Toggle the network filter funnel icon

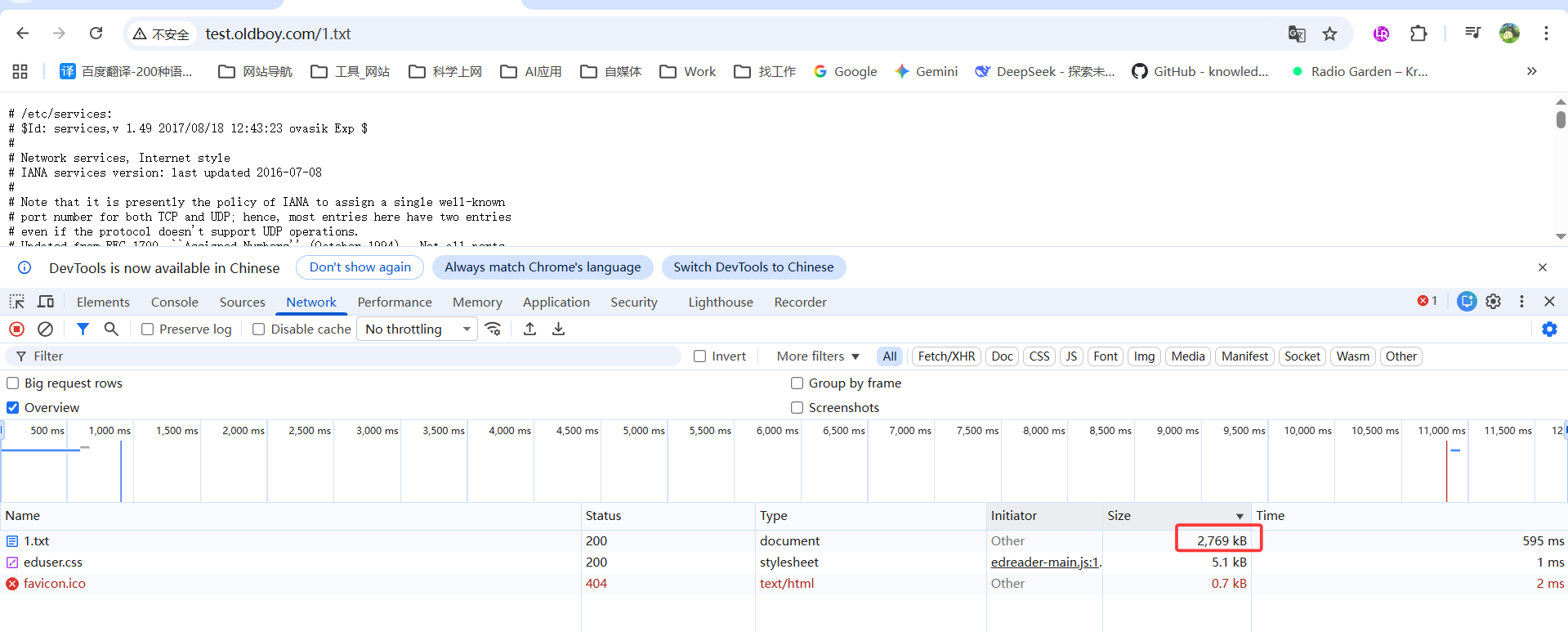(x=83, y=329)
